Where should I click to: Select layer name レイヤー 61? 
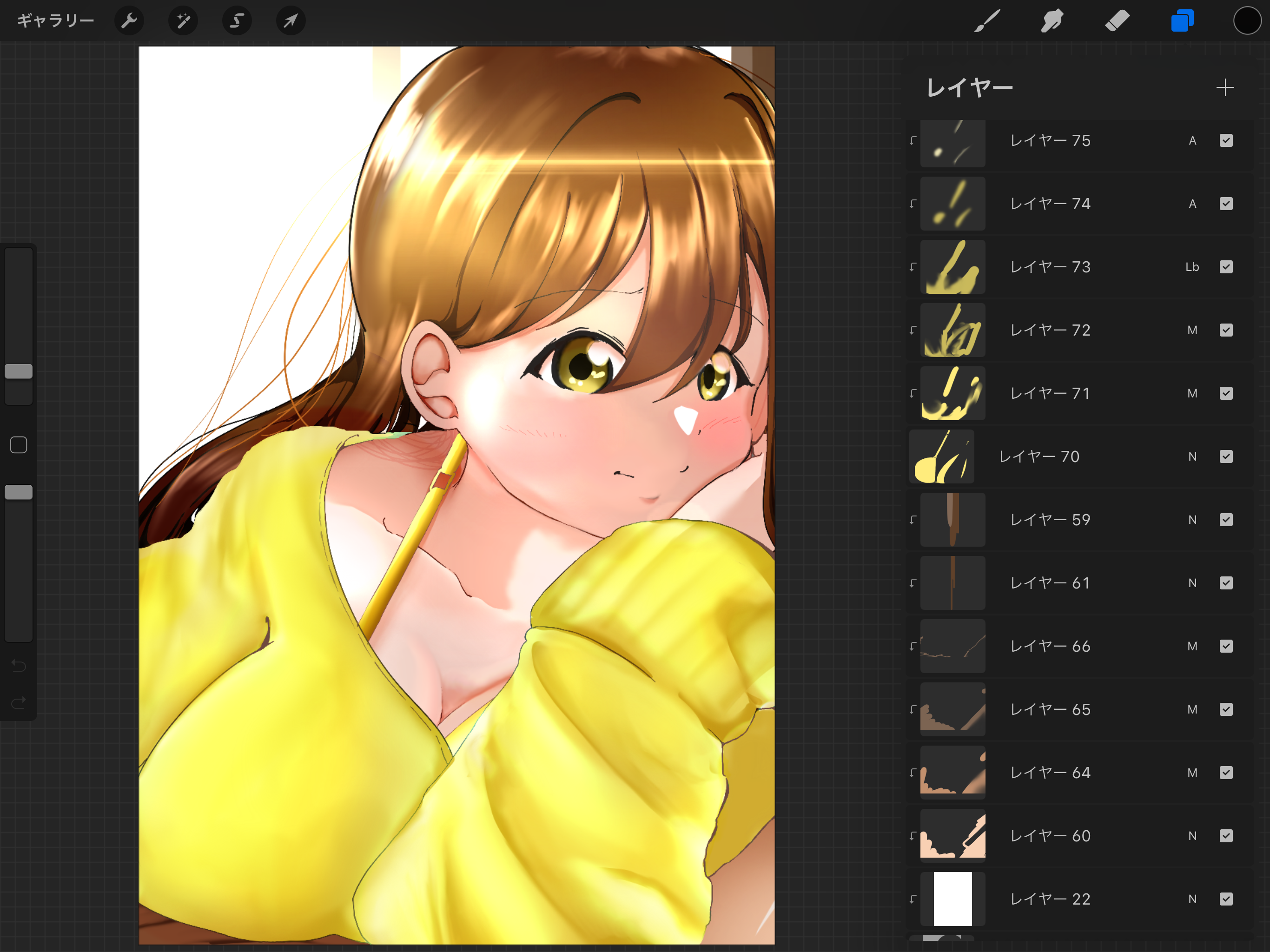click(x=1050, y=583)
